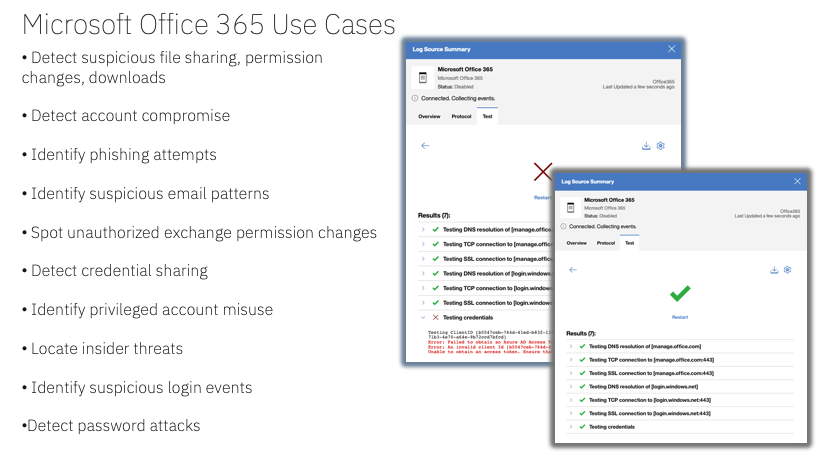Screen dimensions: 818x456
Task: Collapse the Testing credentials row in failed-test window
Action: (x=423, y=317)
